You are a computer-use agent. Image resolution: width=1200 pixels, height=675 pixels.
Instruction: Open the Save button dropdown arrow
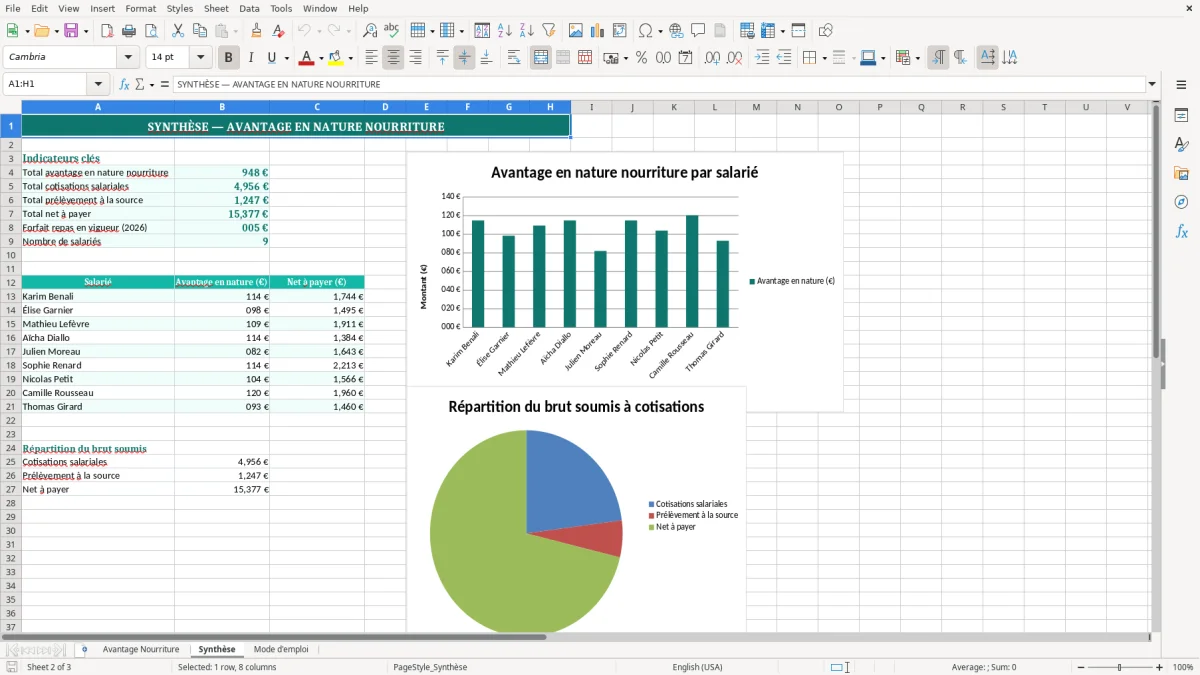pos(85,31)
